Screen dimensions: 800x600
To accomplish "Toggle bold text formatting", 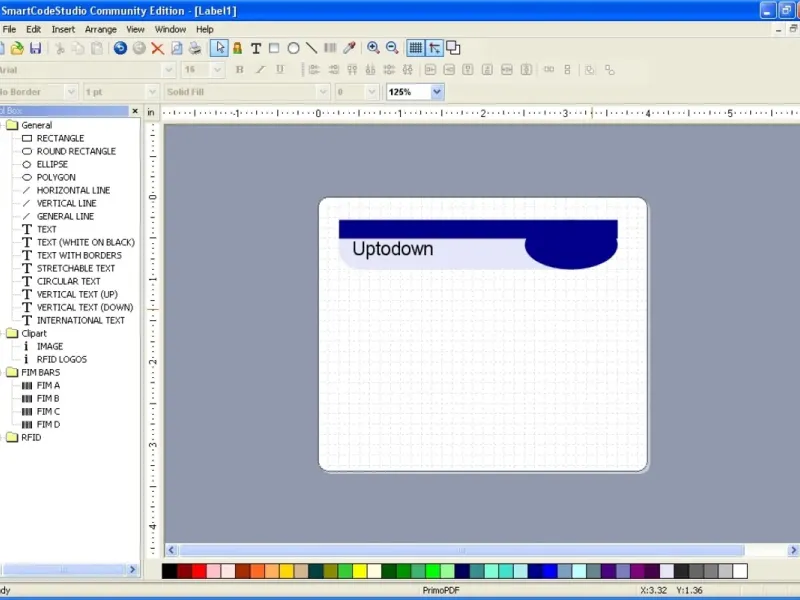I will click(x=240, y=70).
